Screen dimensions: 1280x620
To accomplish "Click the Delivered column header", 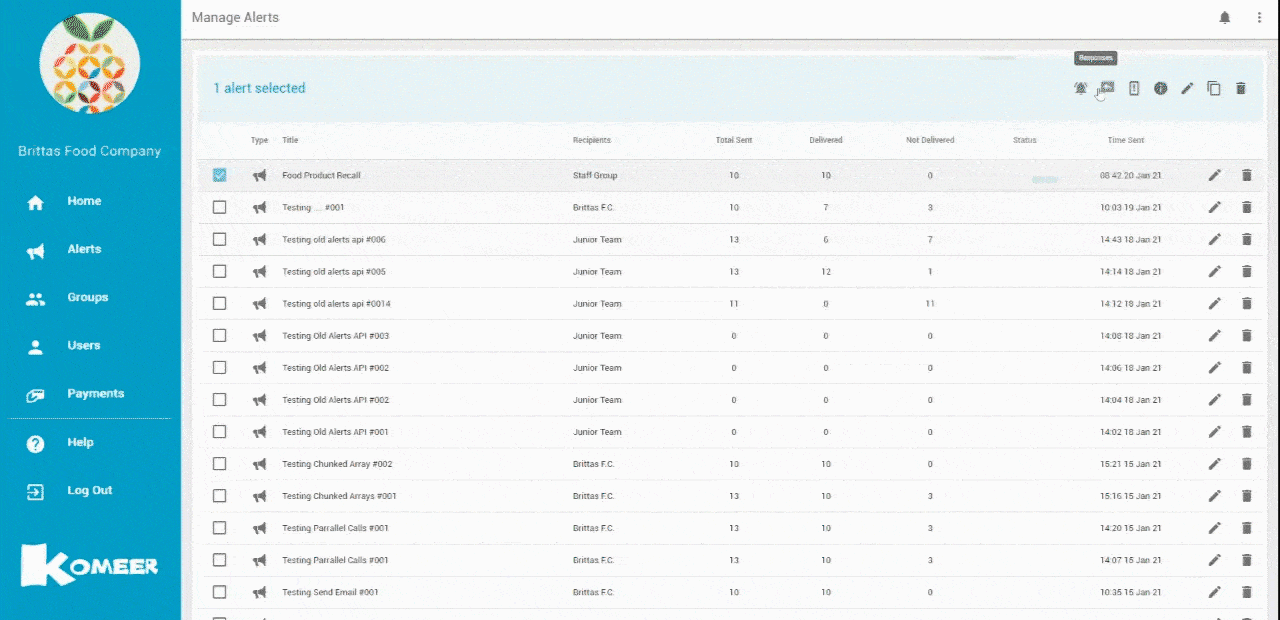I will pyautogui.click(x=826, y=140).
